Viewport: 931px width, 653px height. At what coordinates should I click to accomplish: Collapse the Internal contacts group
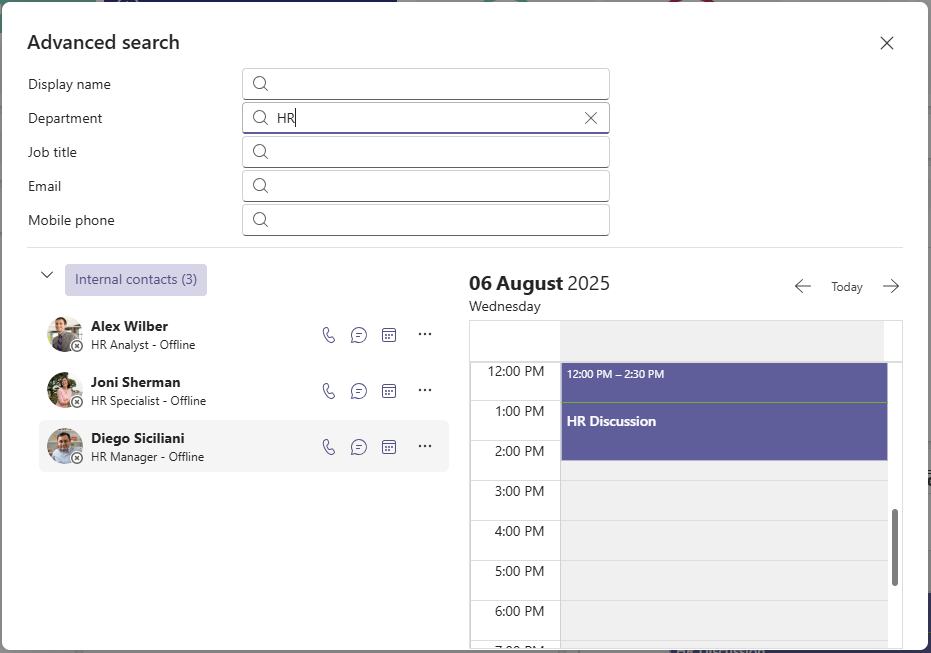pos(47,275)
